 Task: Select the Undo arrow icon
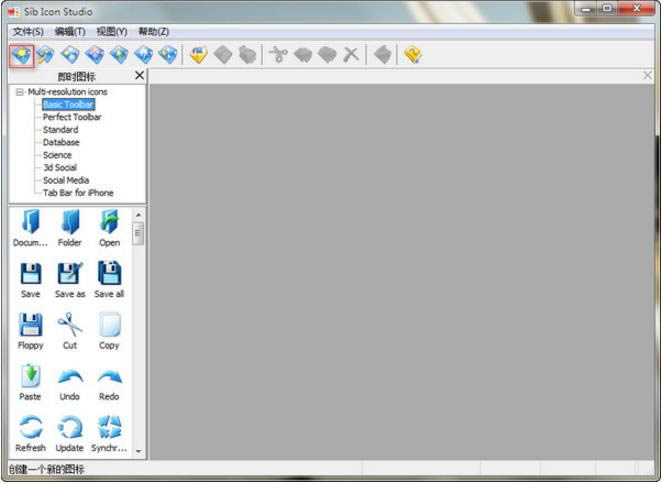coord(70,378)
